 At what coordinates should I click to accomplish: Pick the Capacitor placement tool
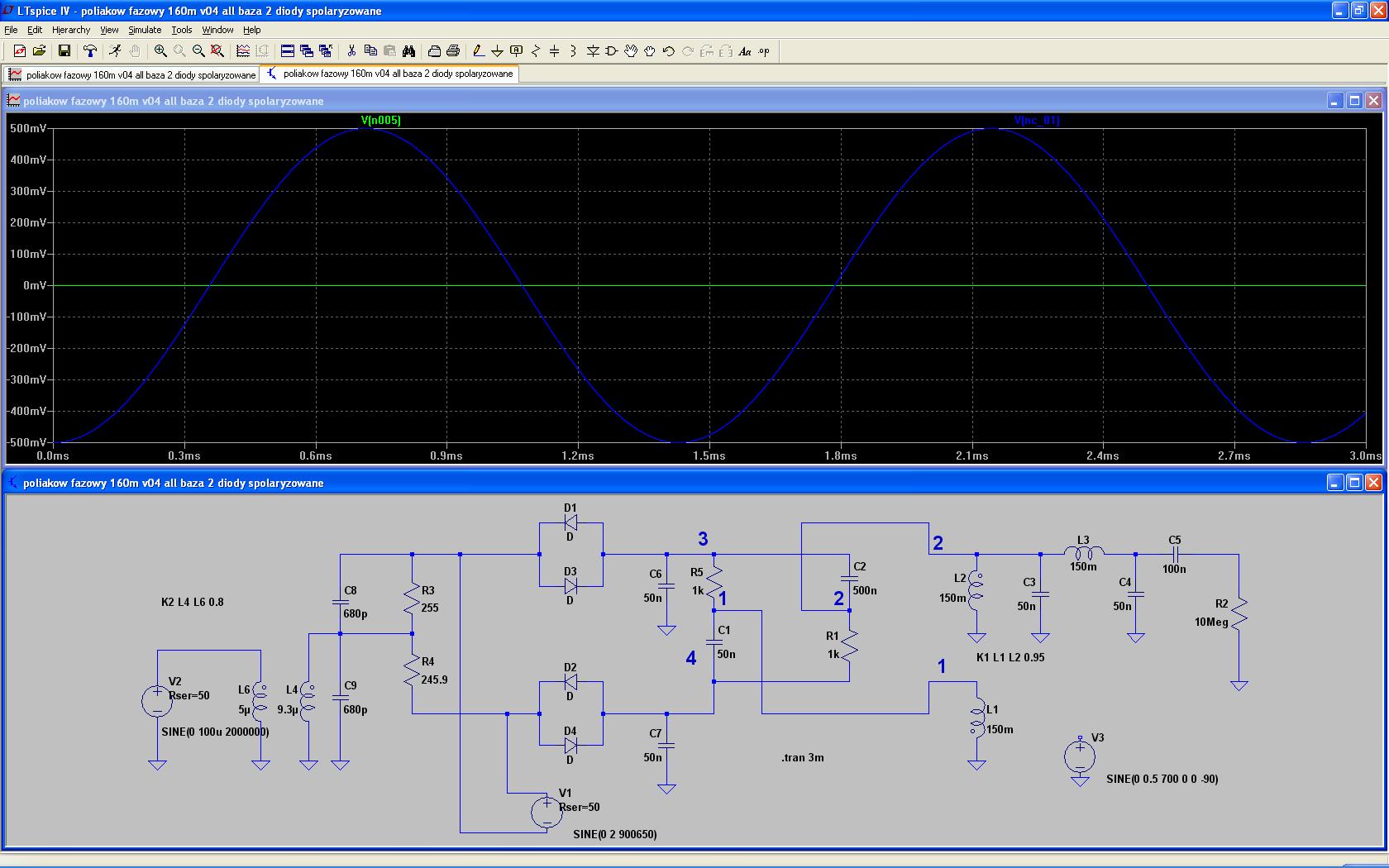pos(554,51)
